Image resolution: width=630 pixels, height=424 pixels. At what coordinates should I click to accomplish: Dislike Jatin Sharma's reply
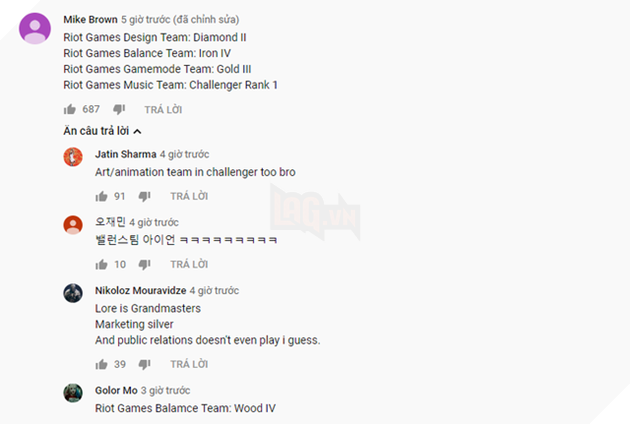[x=144, y=196]
